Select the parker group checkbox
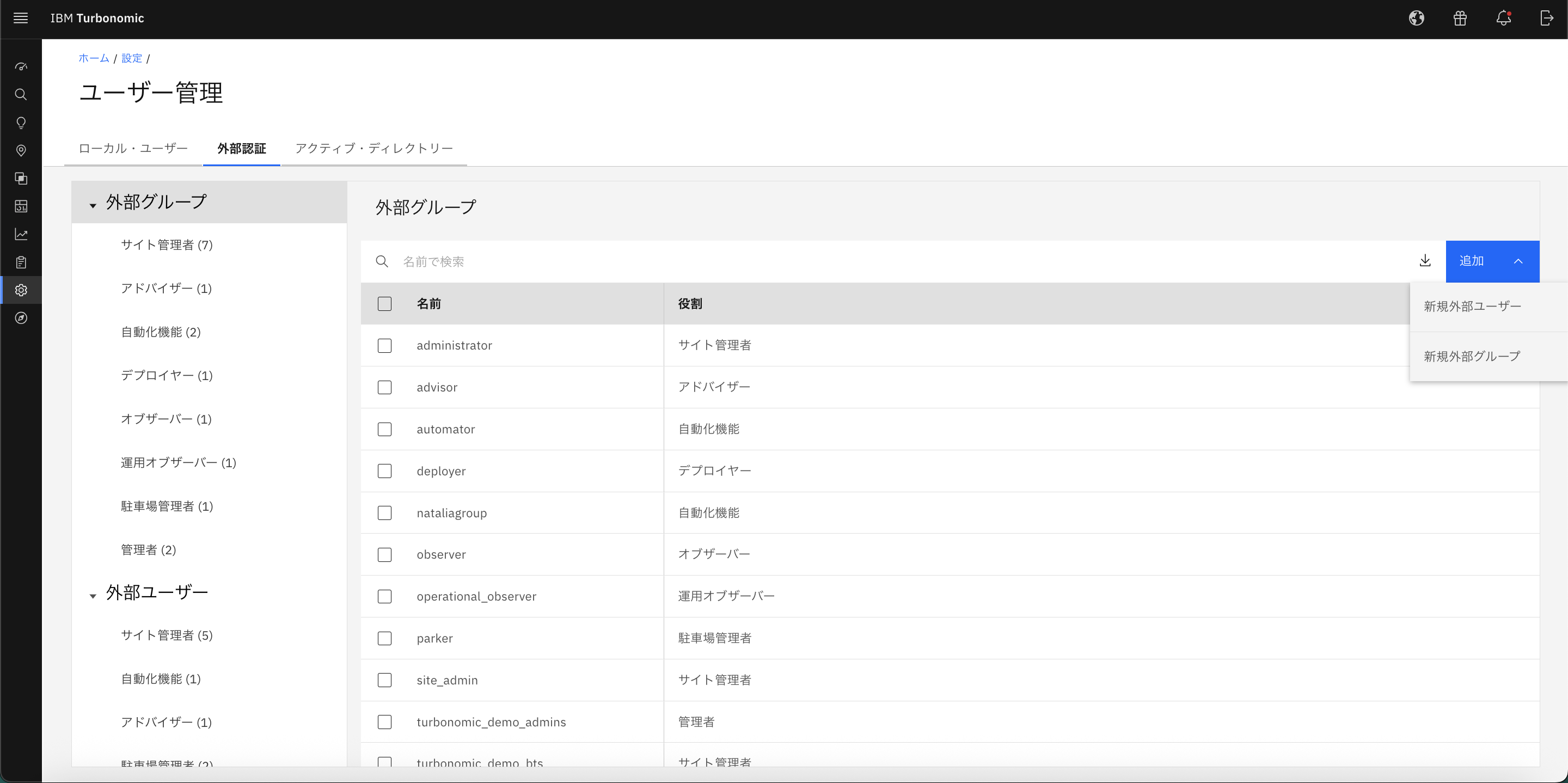 coord(385,638)
